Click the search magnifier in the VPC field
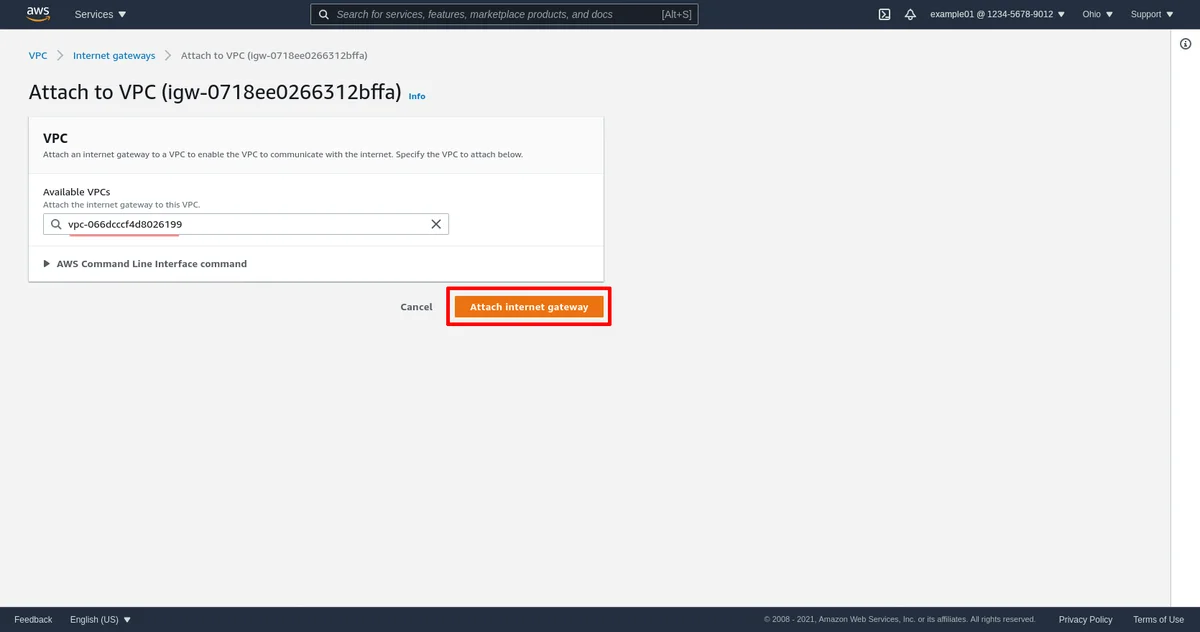Image resolution: width=1200 pixels, height=632 pixels. point(56,223)
